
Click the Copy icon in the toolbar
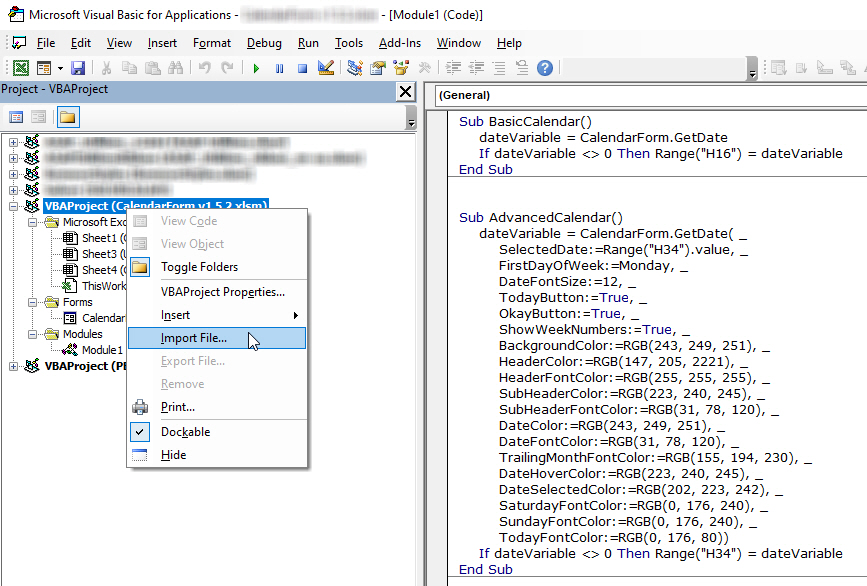[x=129, y=68]
